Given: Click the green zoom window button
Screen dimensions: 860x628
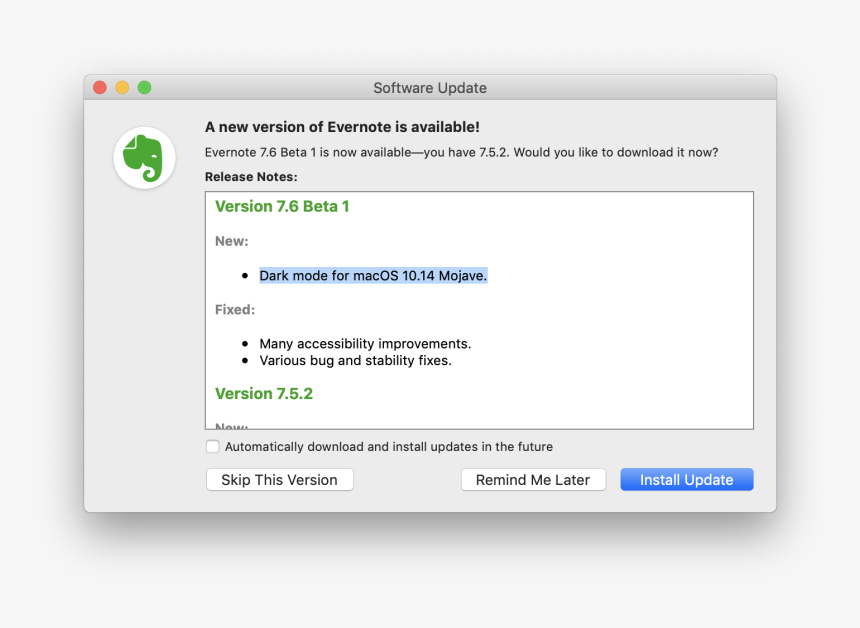Looking at the screenshot, I should click(144, 87).
